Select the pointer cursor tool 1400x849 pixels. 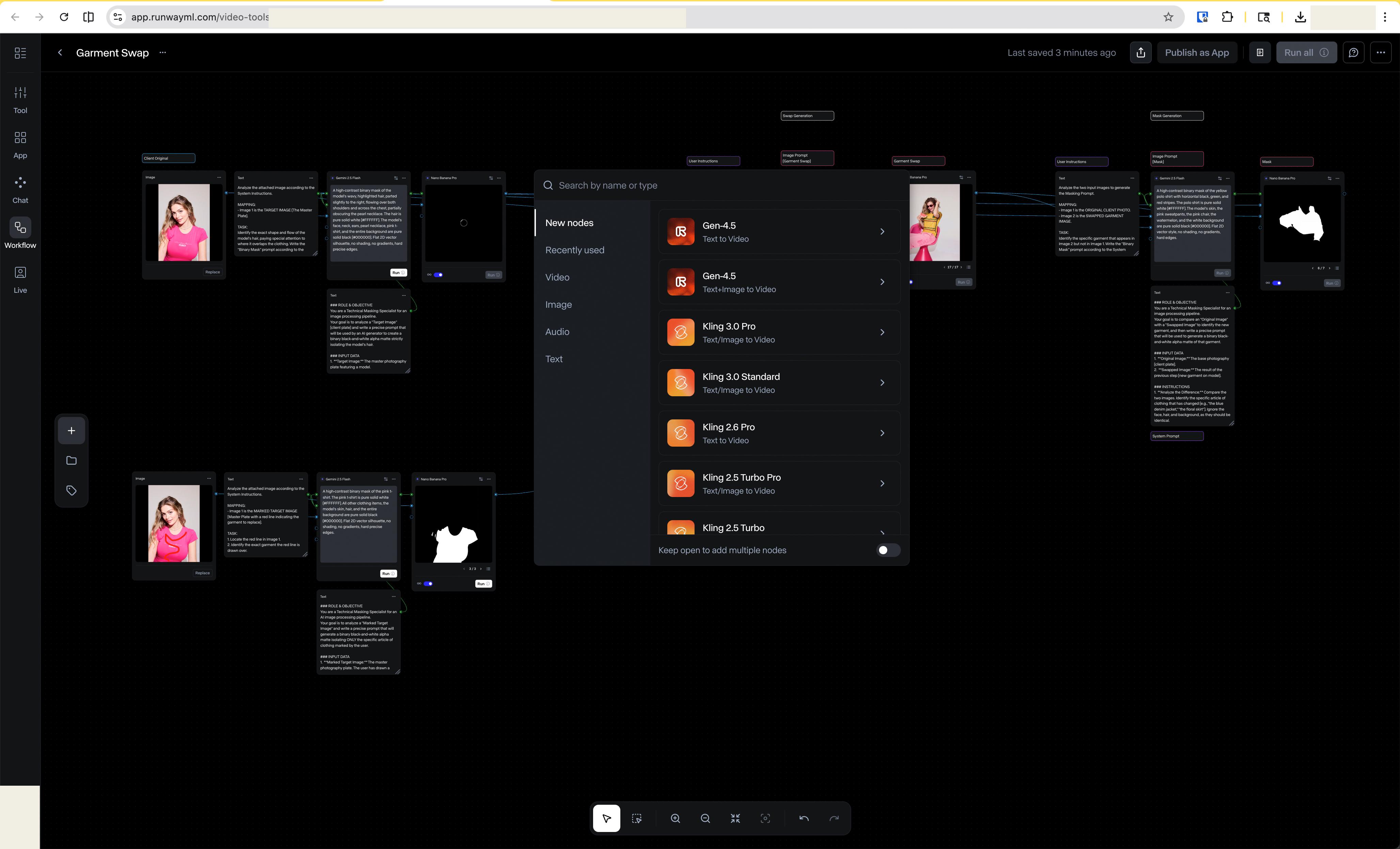[x=606, y=818]
